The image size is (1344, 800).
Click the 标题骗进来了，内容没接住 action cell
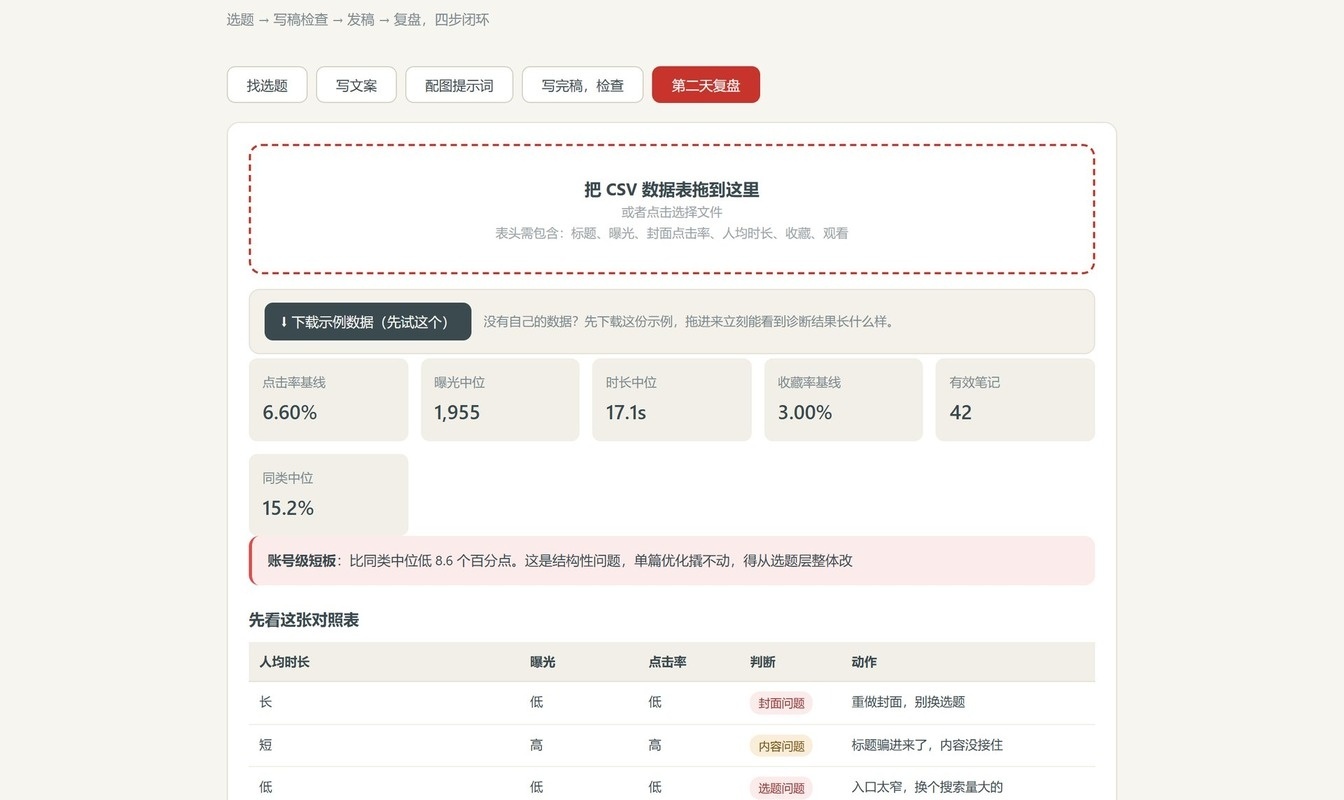coord(927,745)
